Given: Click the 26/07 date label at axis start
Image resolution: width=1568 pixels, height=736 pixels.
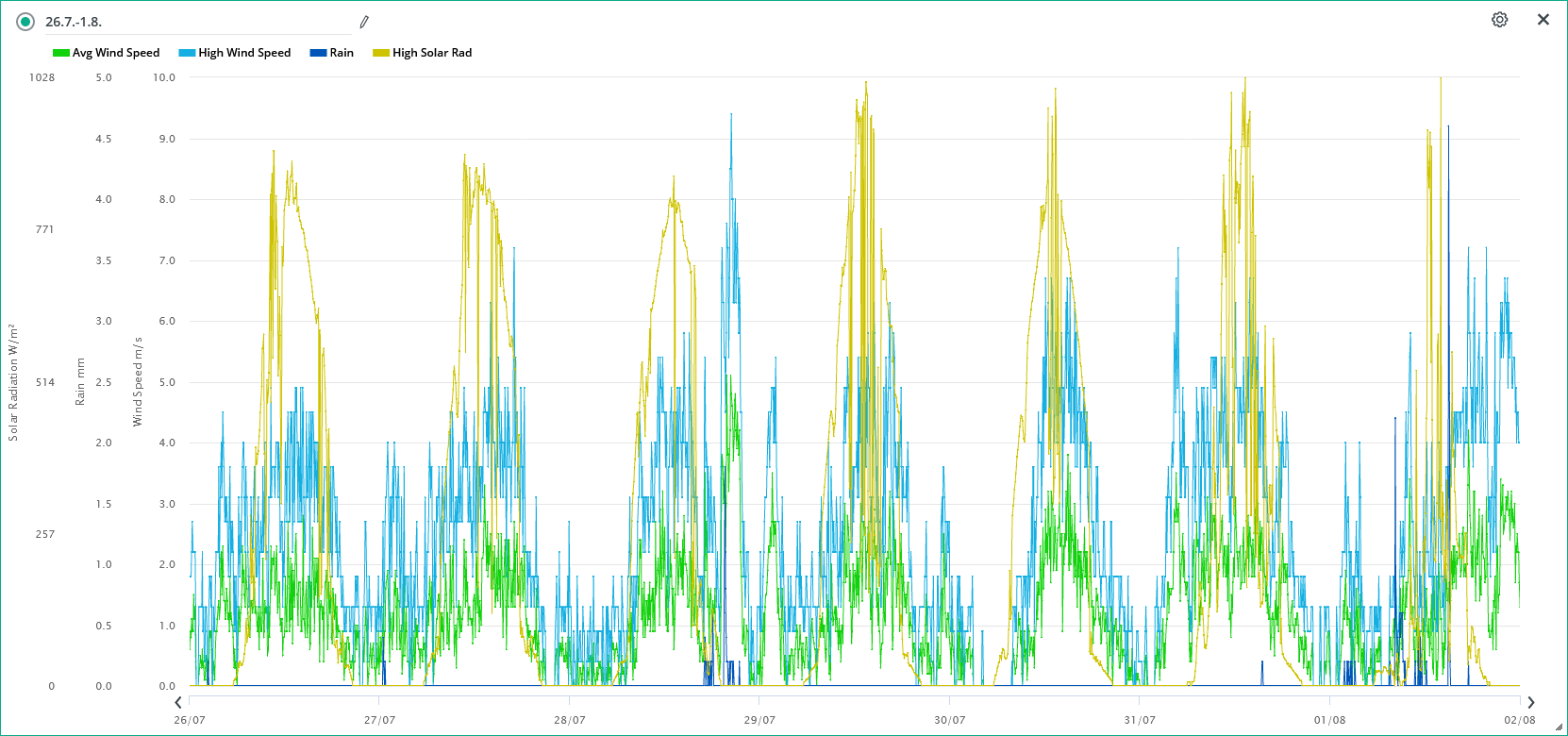Looking at the screenshot, I should coord(190,720).
